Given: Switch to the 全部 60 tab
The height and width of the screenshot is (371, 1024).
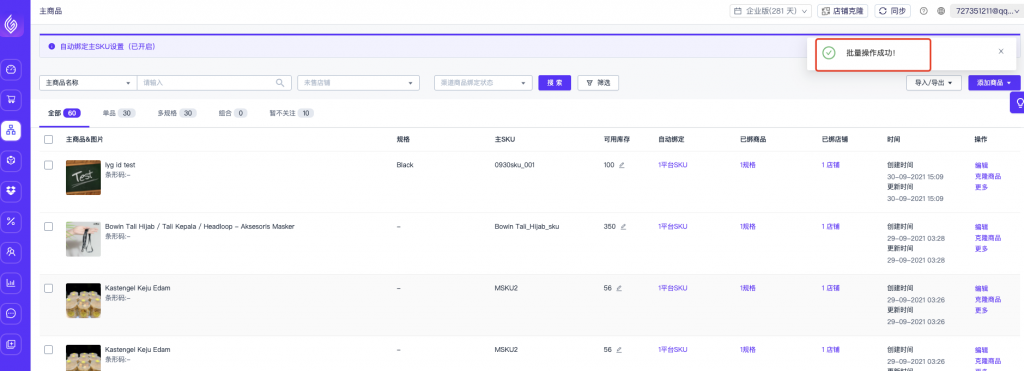Looking at the screenshot, I should click(64, 113).
